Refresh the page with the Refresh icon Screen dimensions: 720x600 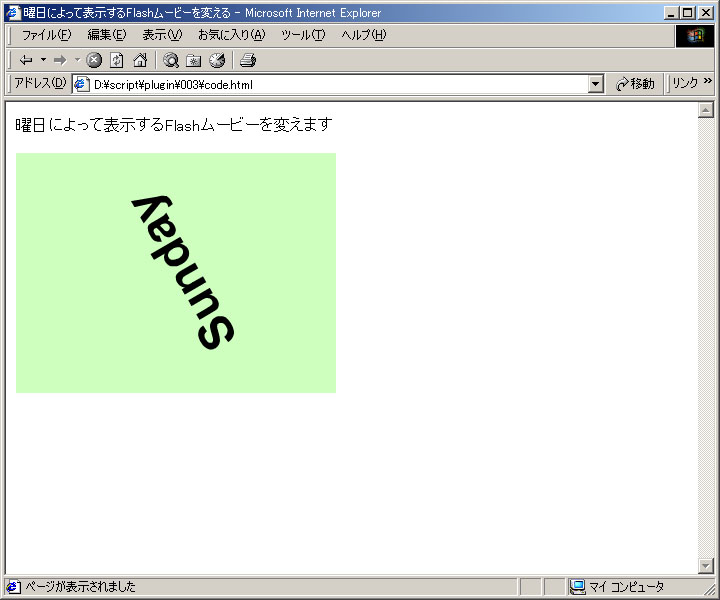pyautogui.click(x=117, y=60)
